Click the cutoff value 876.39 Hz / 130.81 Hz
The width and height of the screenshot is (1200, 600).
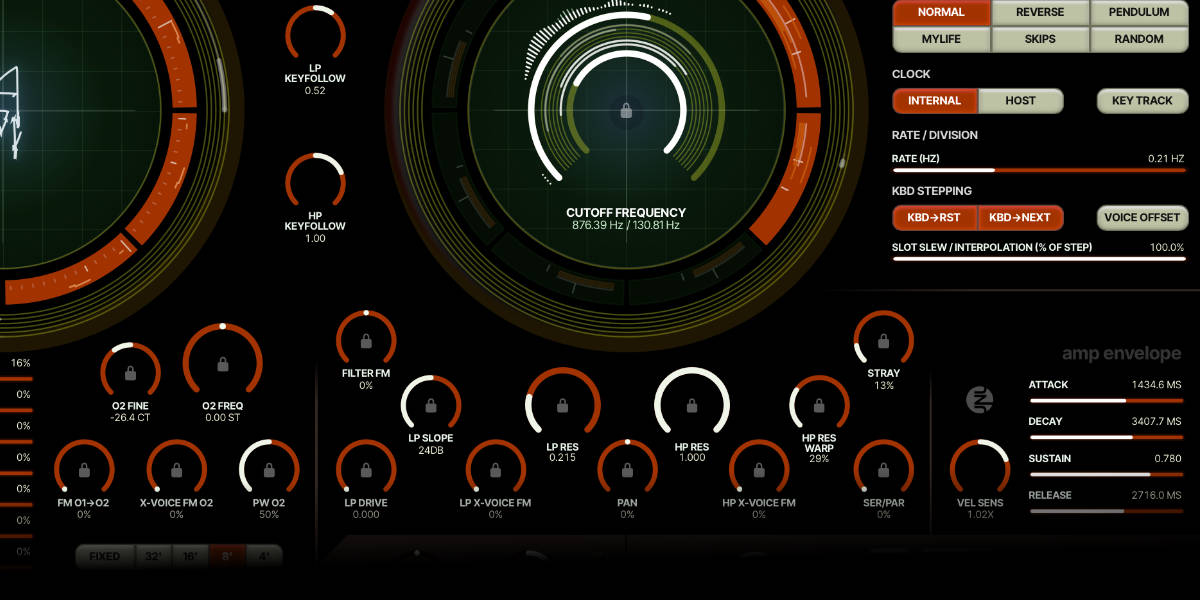pyautogui.click(x=626, y=226)
